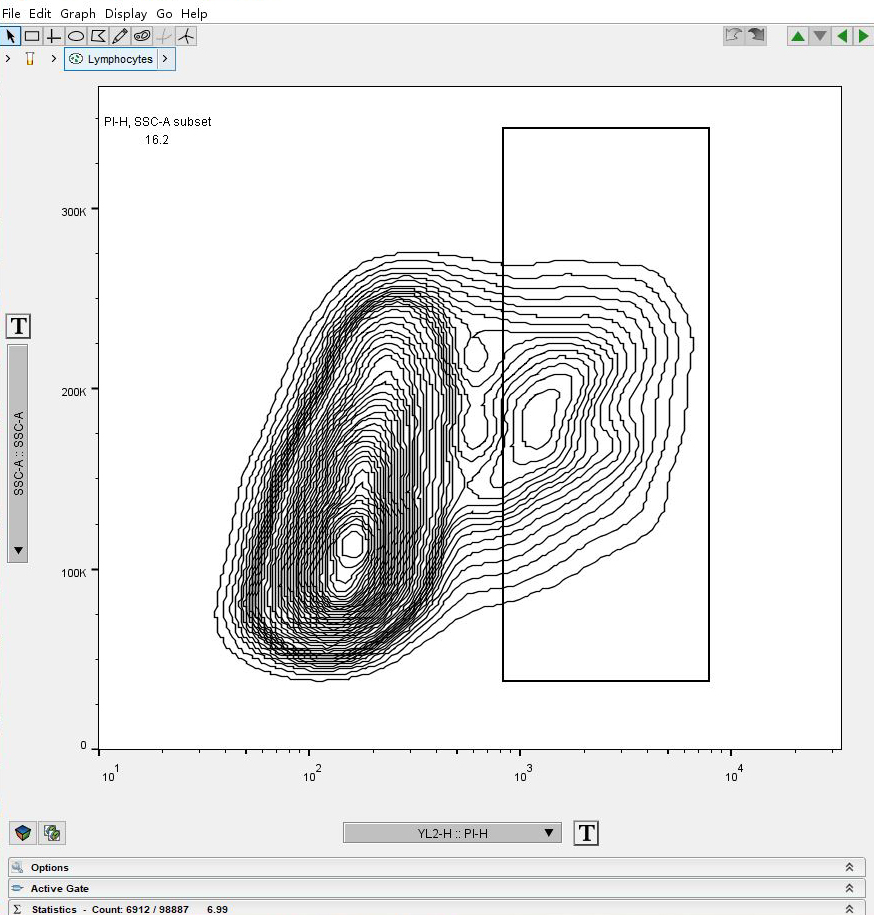Click the light gray undo arrow icon

click(733, 36)
